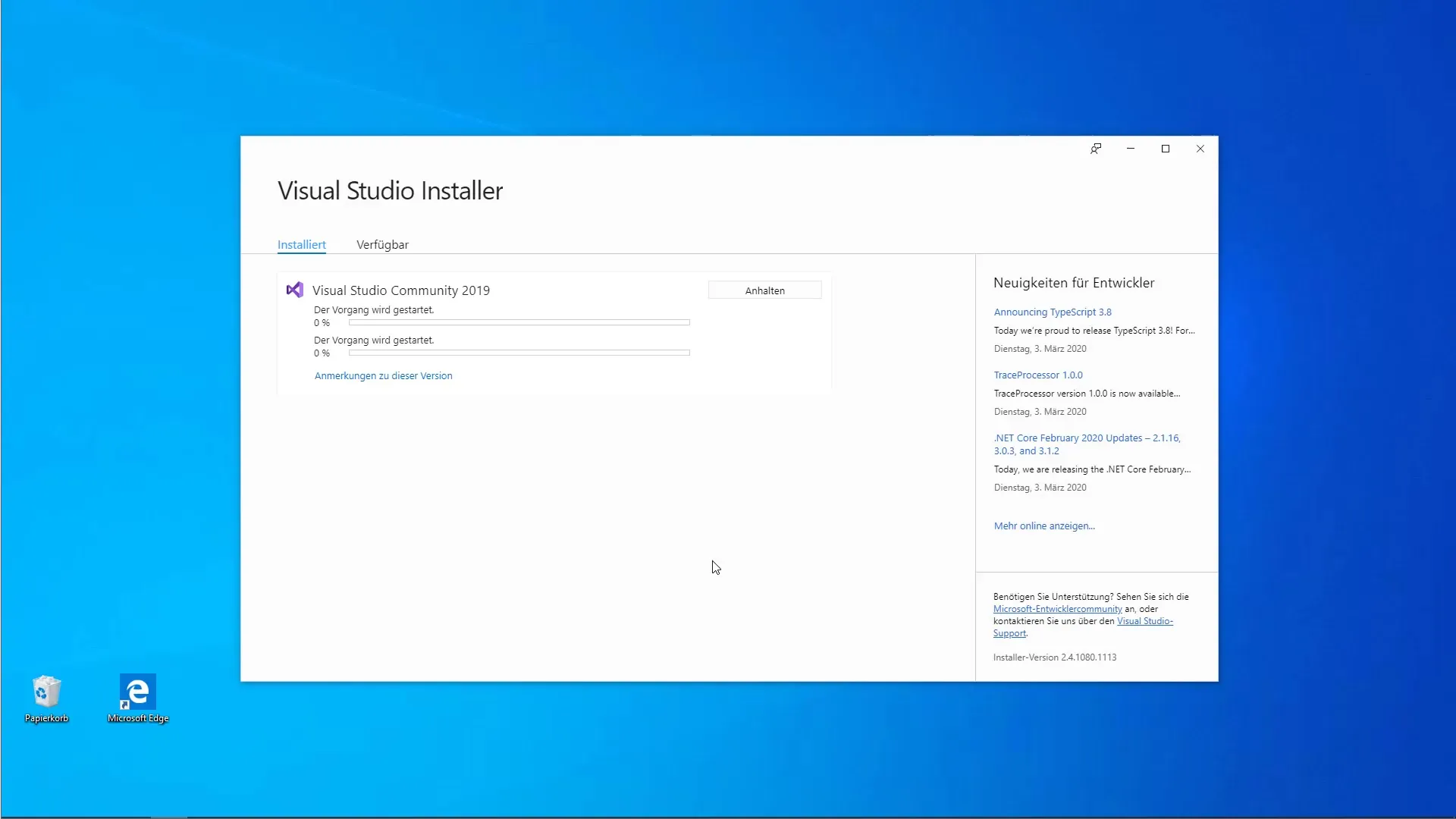The image size is (1456, 819).
Task: Open the TraceProcessor 1.0.0 news link
Action: coord(1038,375)
